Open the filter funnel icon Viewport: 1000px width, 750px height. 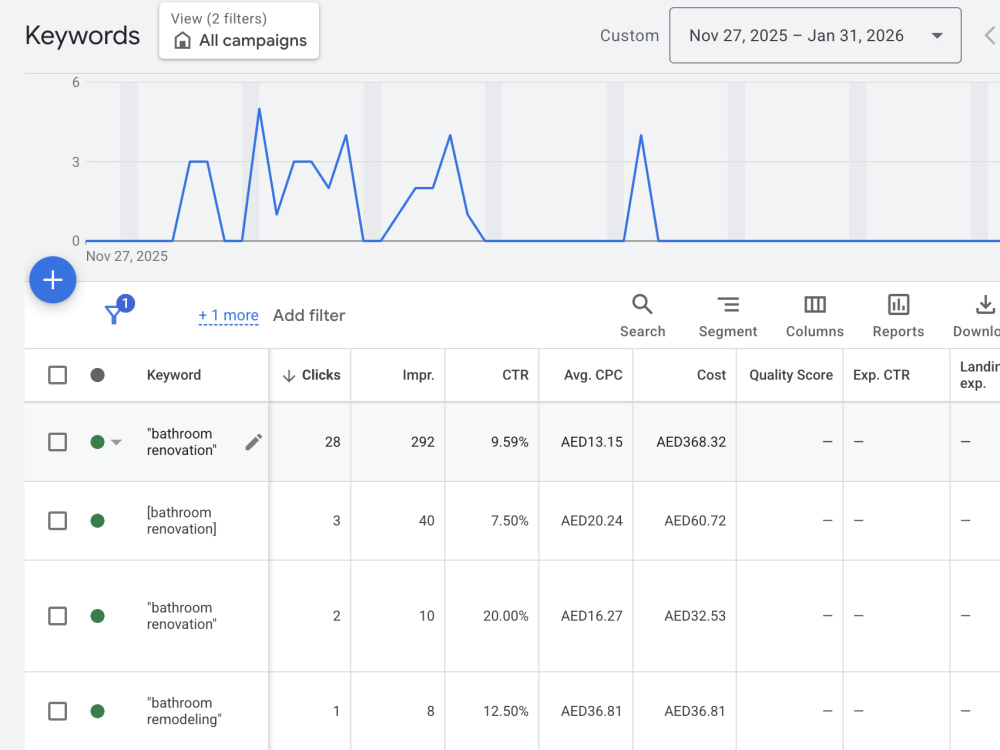click(114, 314)
